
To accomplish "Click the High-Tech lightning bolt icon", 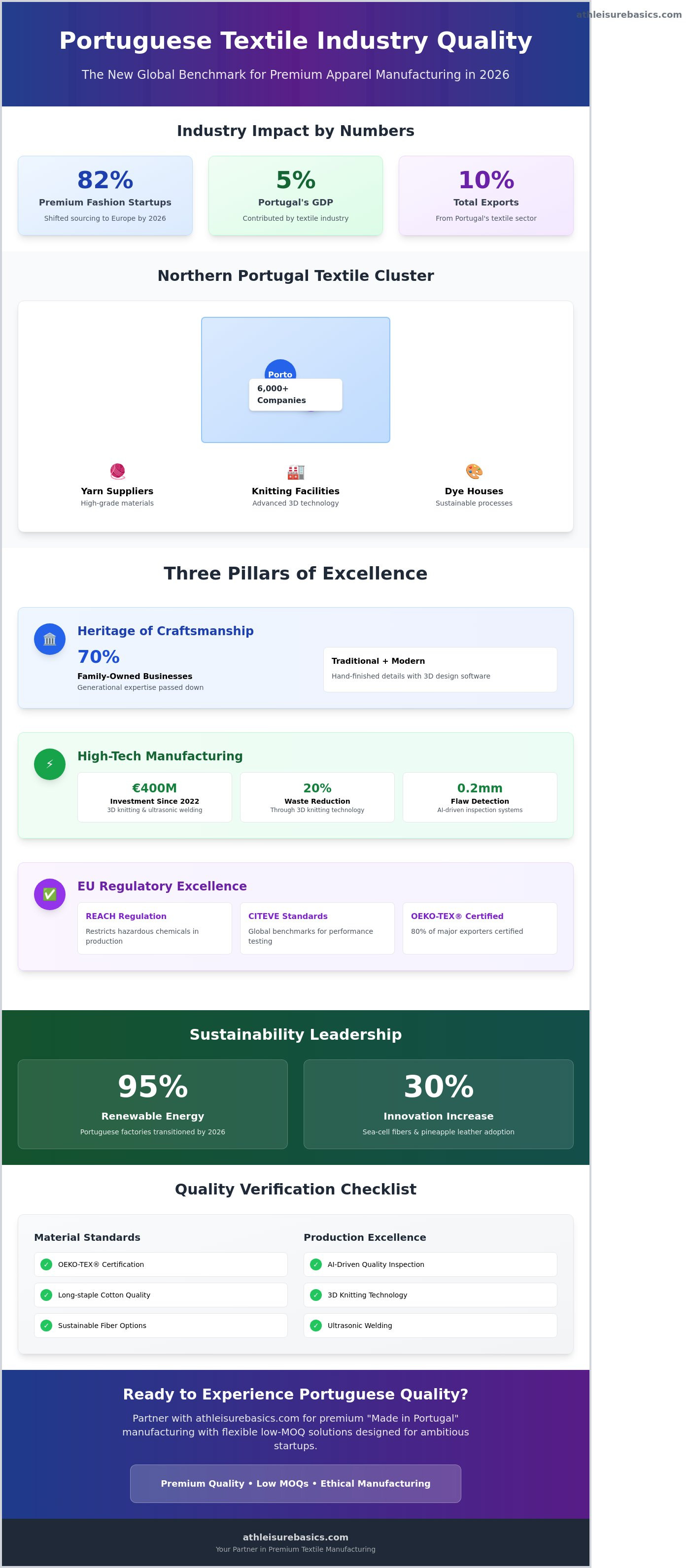I will point(50,764).
